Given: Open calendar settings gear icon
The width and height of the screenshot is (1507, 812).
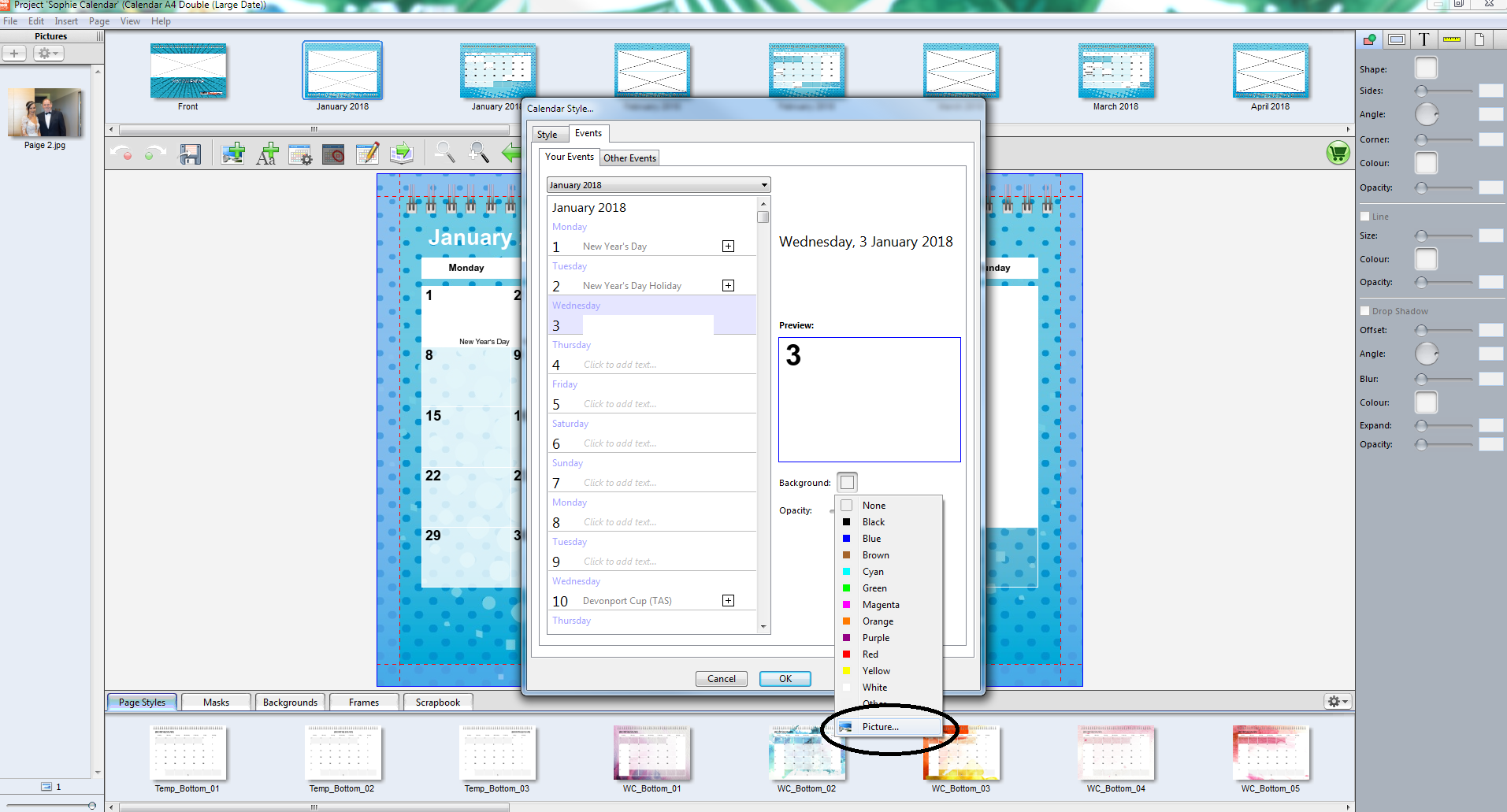Looking at the screenshot, I should pyautogui.click(x=300, y=154).
